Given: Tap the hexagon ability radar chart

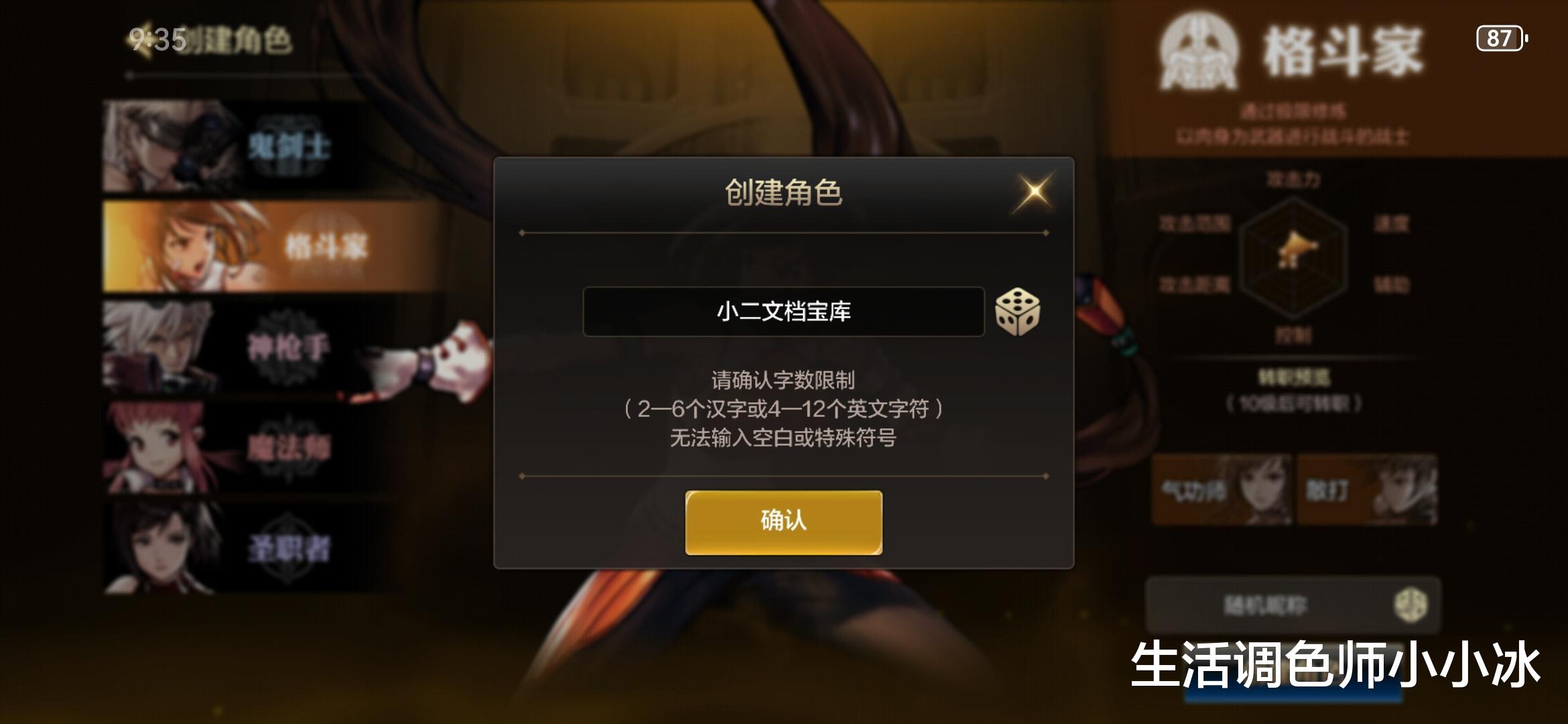Looking at the screenshot, I should coord(1293,258).
